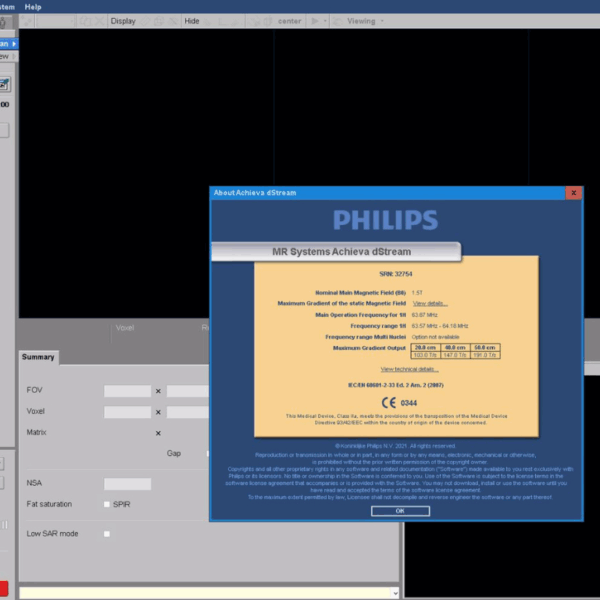Close the About Achieva dStream dialog
This screenshot has width=600, height=600.
pos(574,193)
